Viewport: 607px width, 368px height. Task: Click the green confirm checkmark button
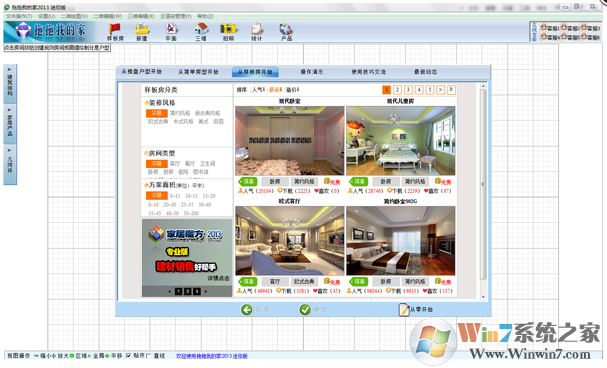pyautogui.click(x=305, y=310)
